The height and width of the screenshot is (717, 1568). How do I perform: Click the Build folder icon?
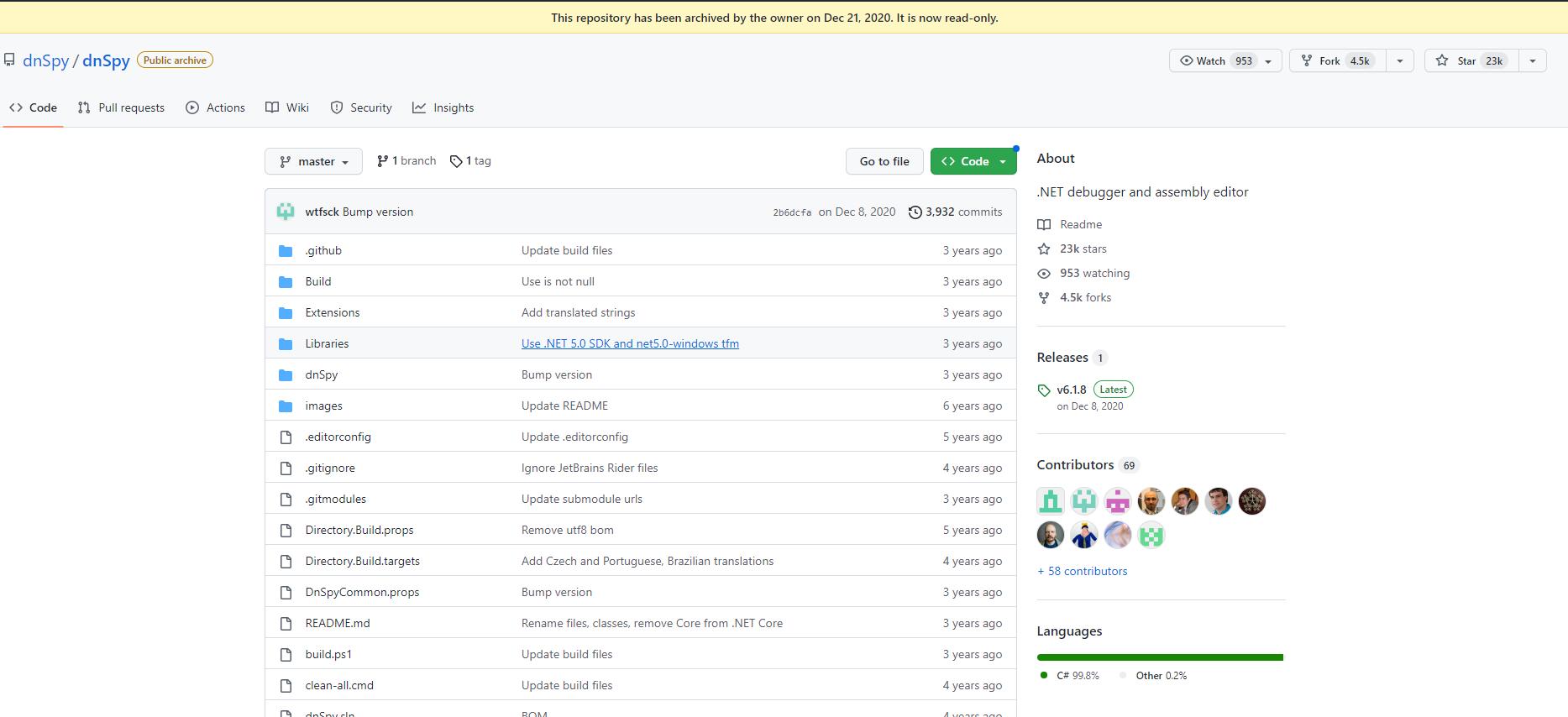point(286,282)
